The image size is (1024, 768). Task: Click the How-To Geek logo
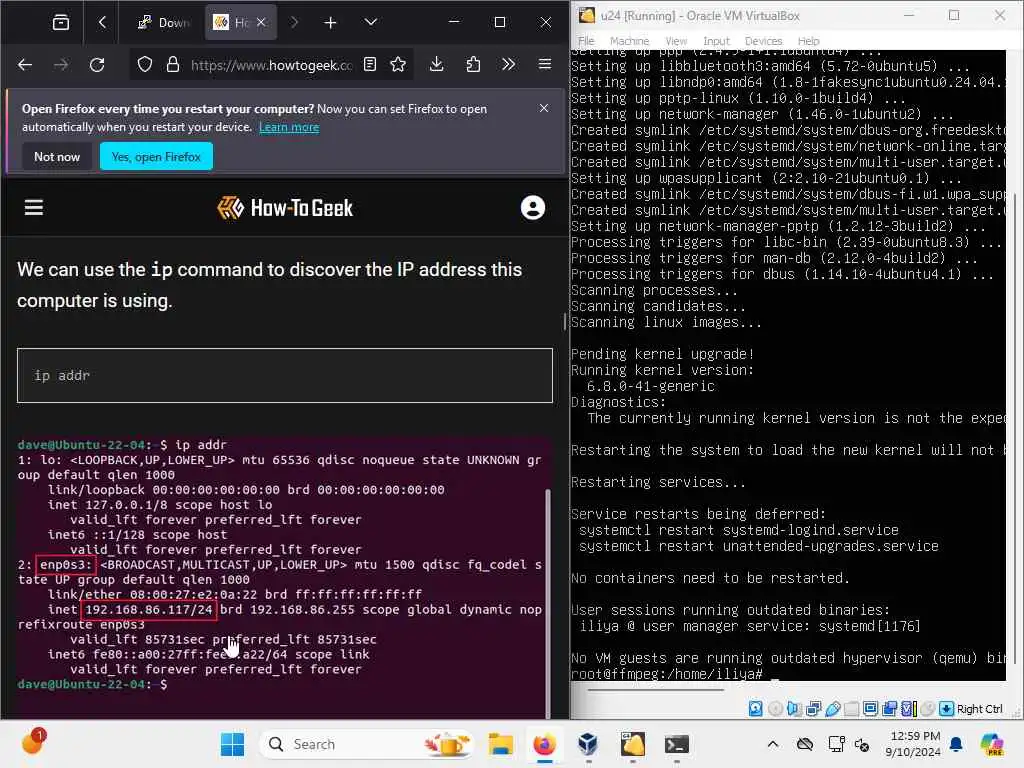(x=285, y=208)
